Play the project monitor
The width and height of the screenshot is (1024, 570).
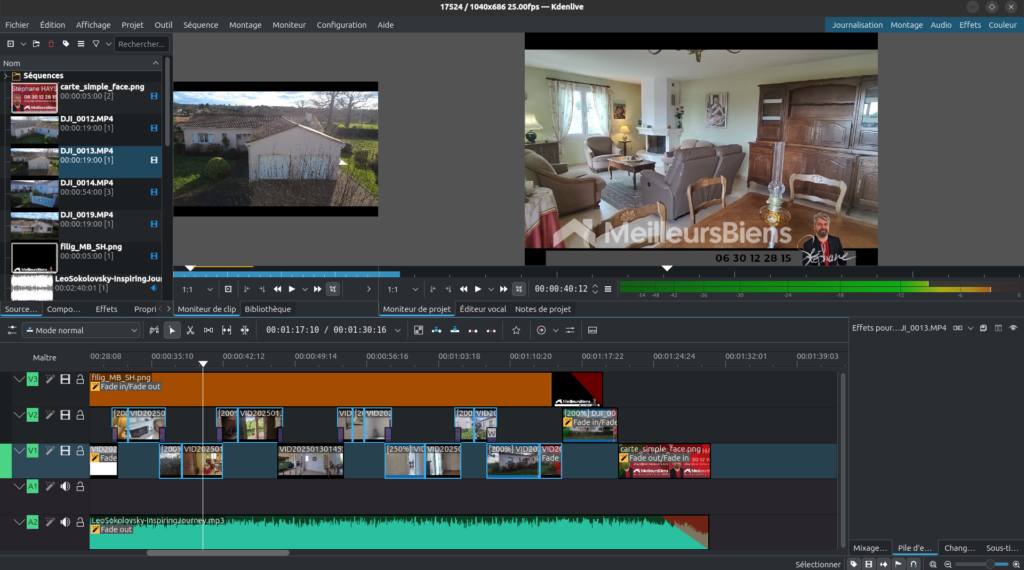[478, 289]
